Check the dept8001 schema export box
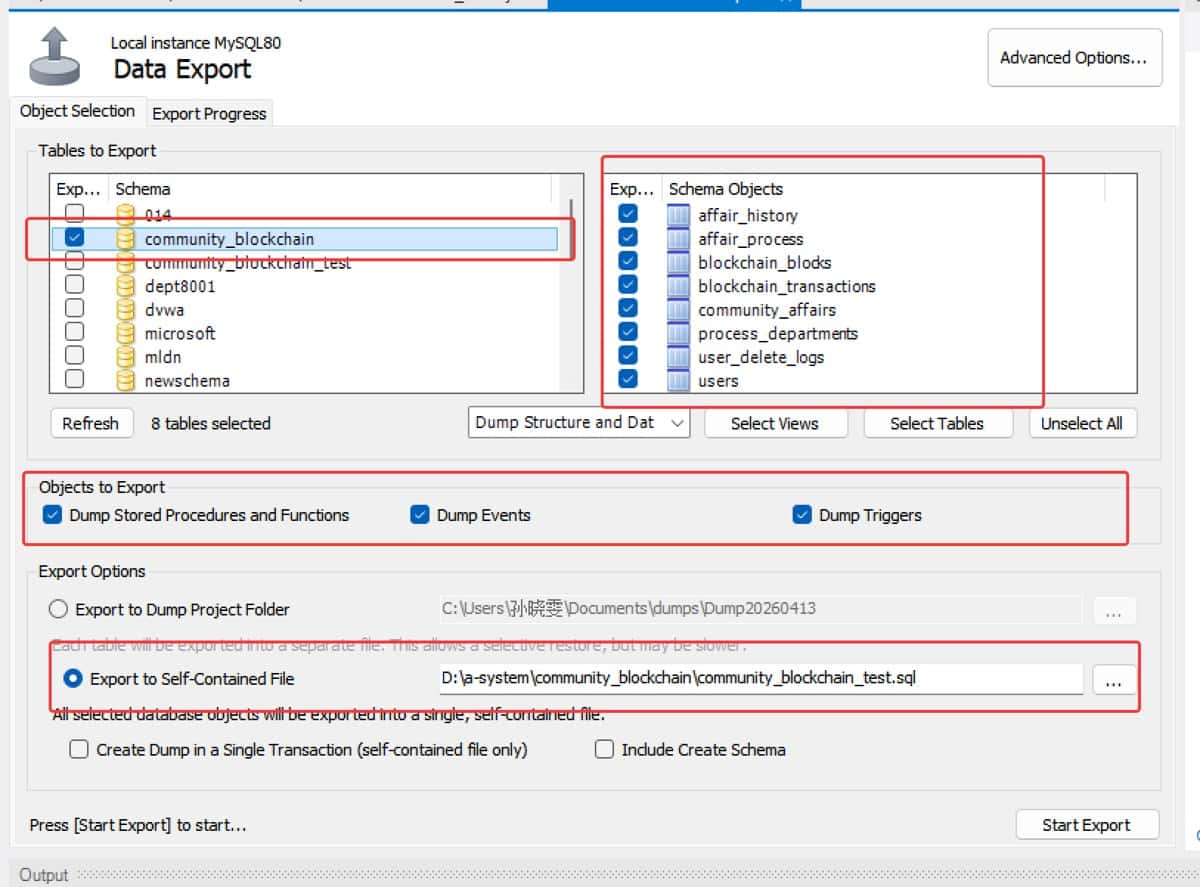This screenshot has height=887, width=1200. pyautogui.click(x=74, y=286)
